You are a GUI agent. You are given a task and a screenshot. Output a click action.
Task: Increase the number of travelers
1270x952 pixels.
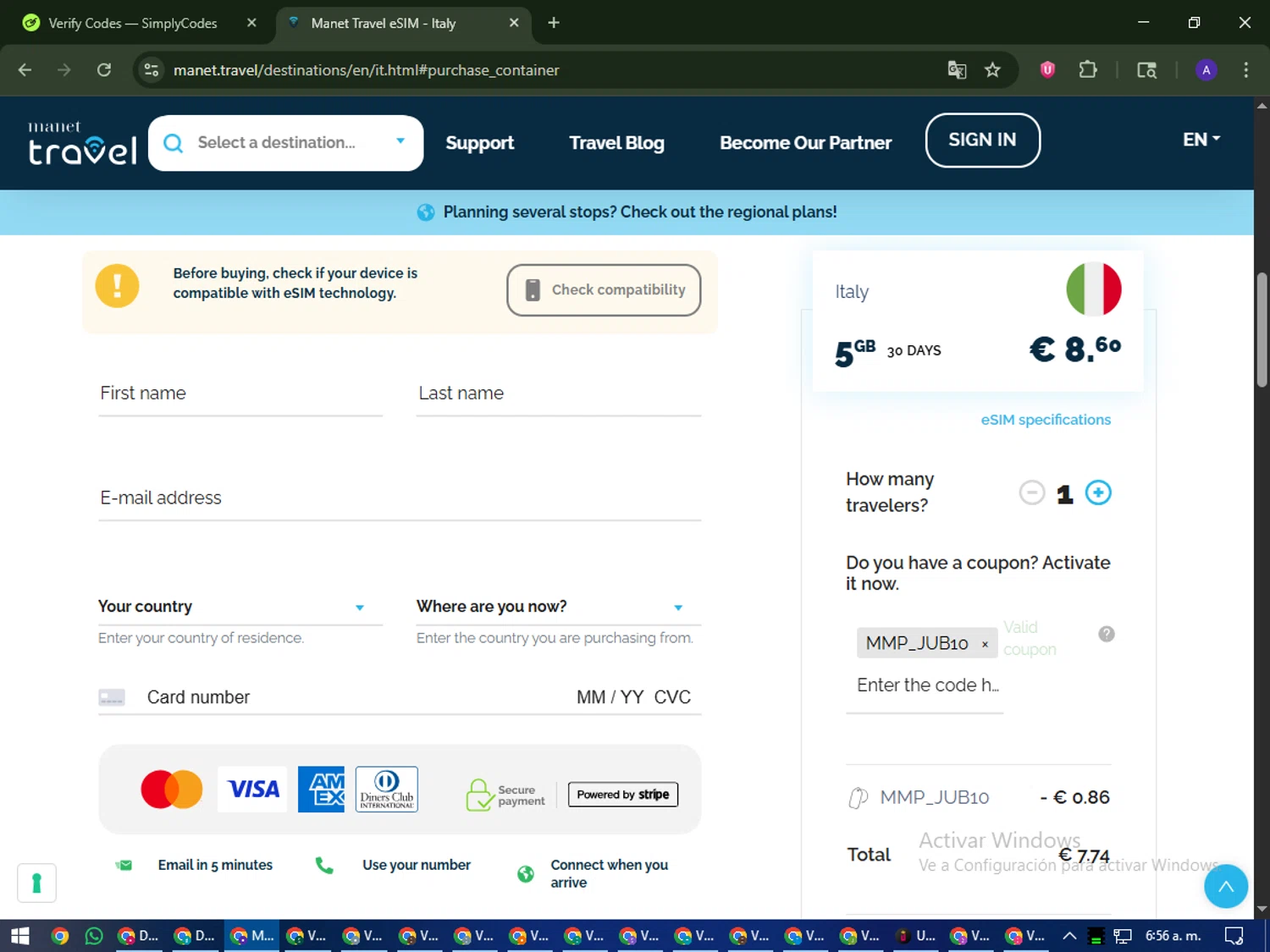tap(1098, 493)
